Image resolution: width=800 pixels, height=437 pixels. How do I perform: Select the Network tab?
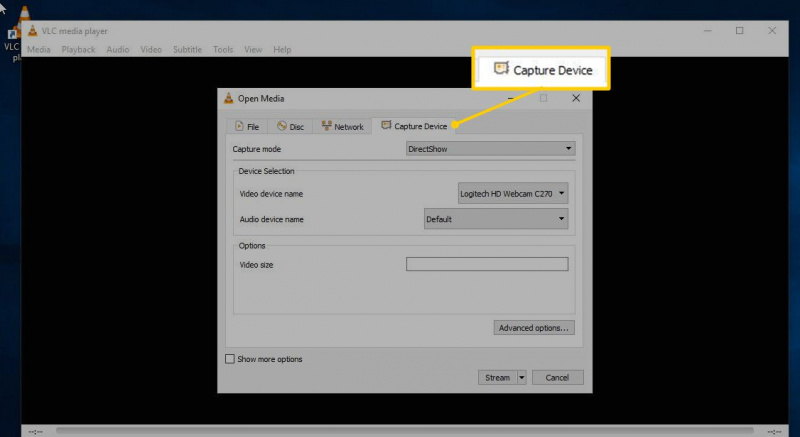pyautogui.click(x=342, y=126)
